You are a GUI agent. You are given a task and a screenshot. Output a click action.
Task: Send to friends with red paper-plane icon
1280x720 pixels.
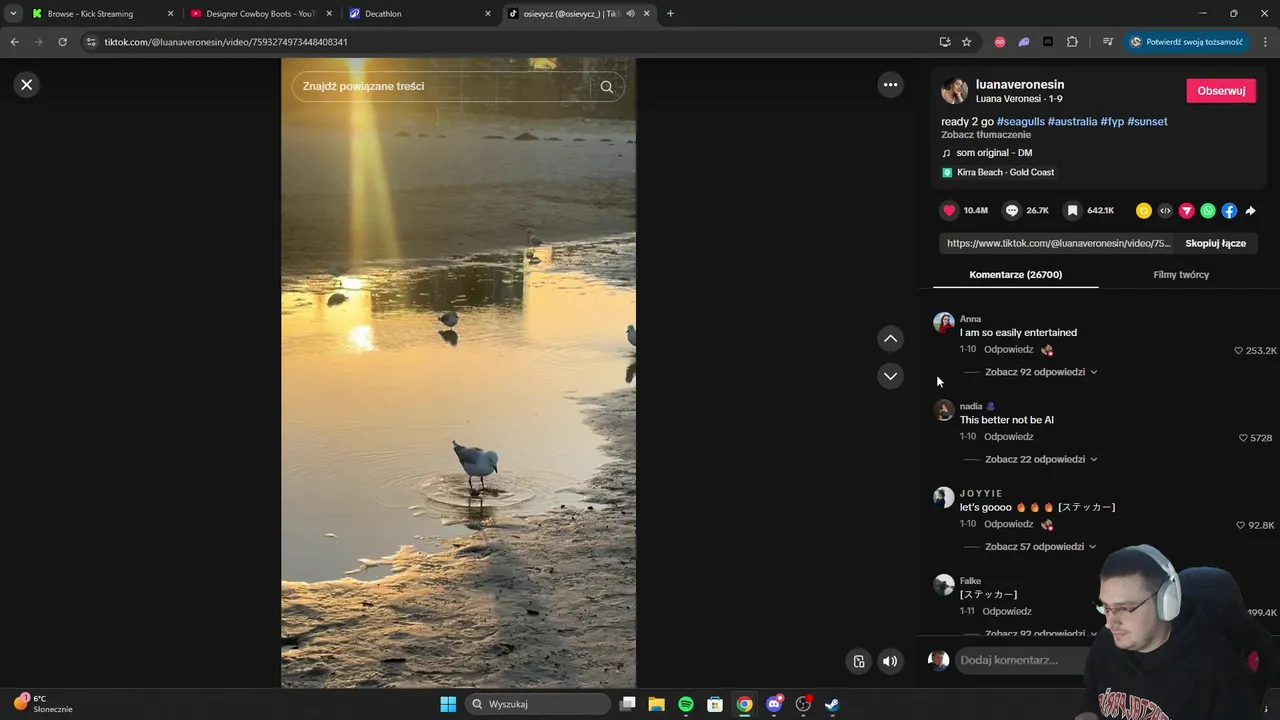tap(1186, 211)
